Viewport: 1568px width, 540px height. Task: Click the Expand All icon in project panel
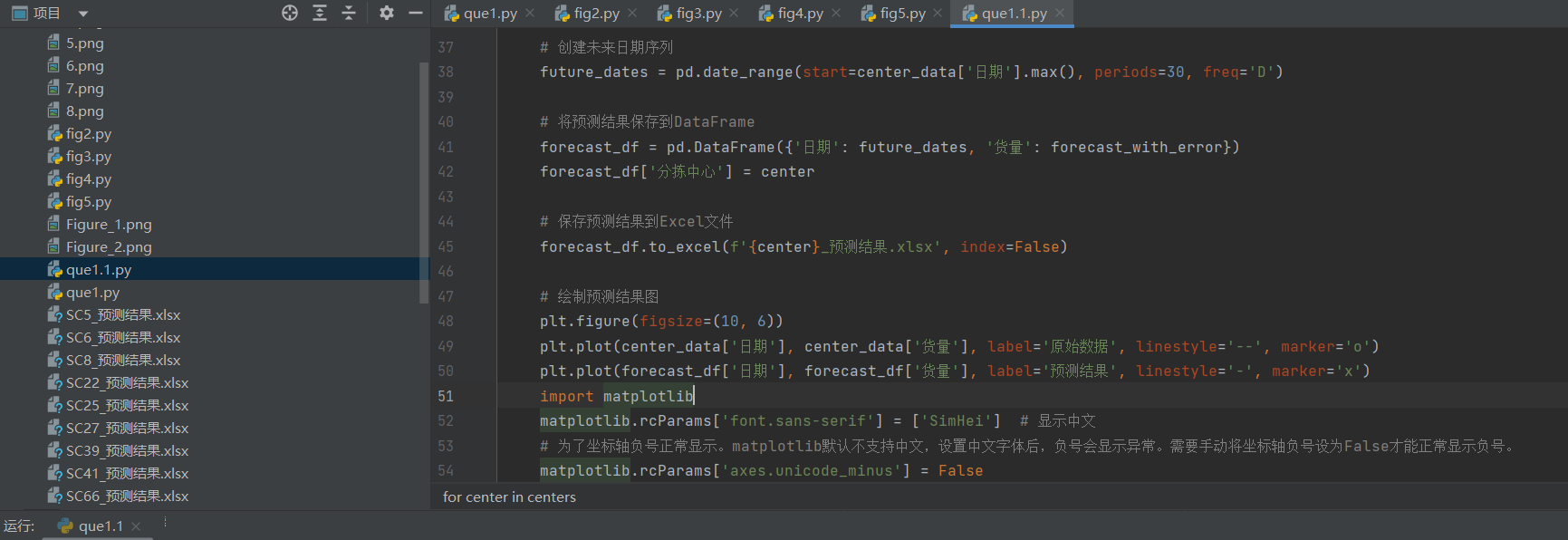(320, 13)
